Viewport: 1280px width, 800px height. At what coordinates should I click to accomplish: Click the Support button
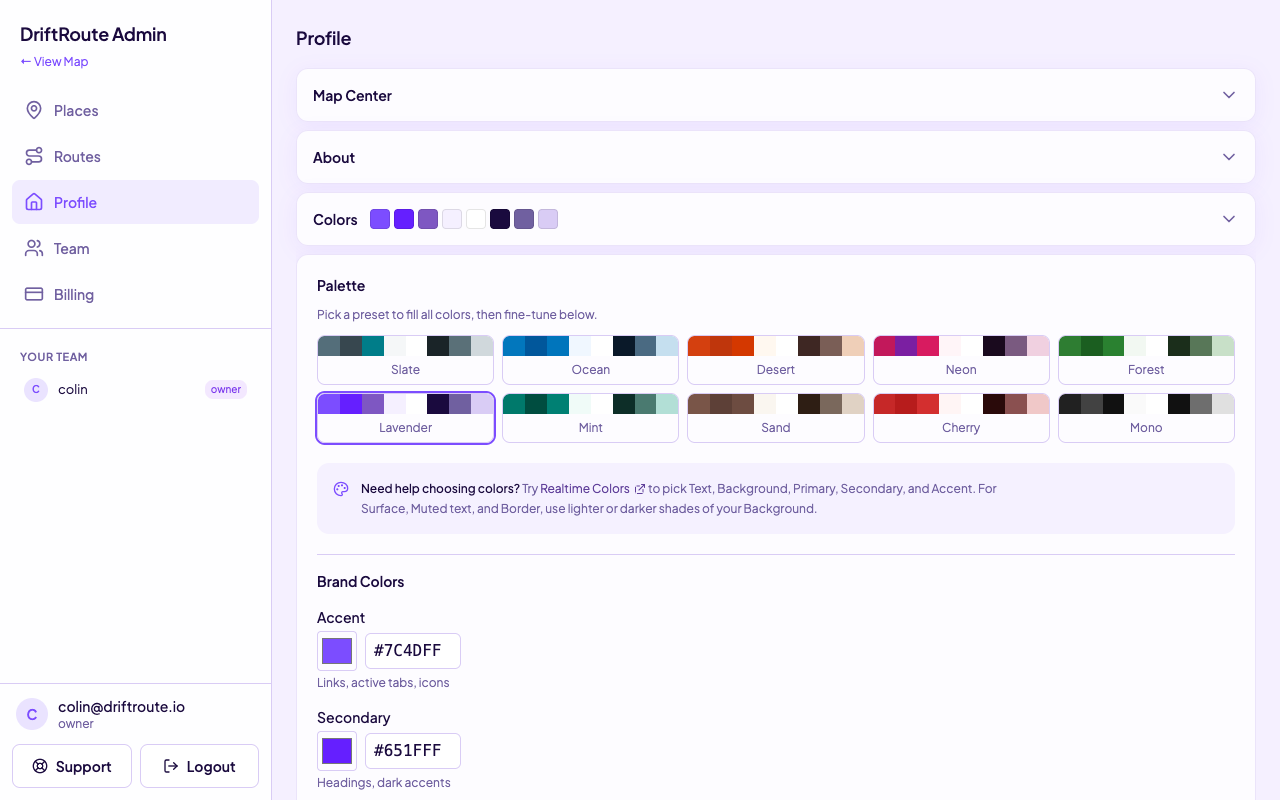tap(72, 766)
